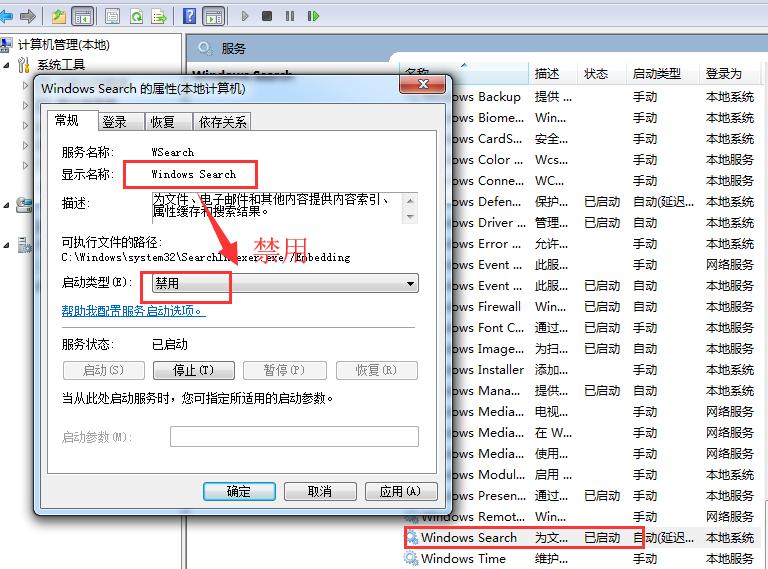Screen dimensions: 768x569
Task: Toggle the show/hide console tree icon
Action: 82,17
